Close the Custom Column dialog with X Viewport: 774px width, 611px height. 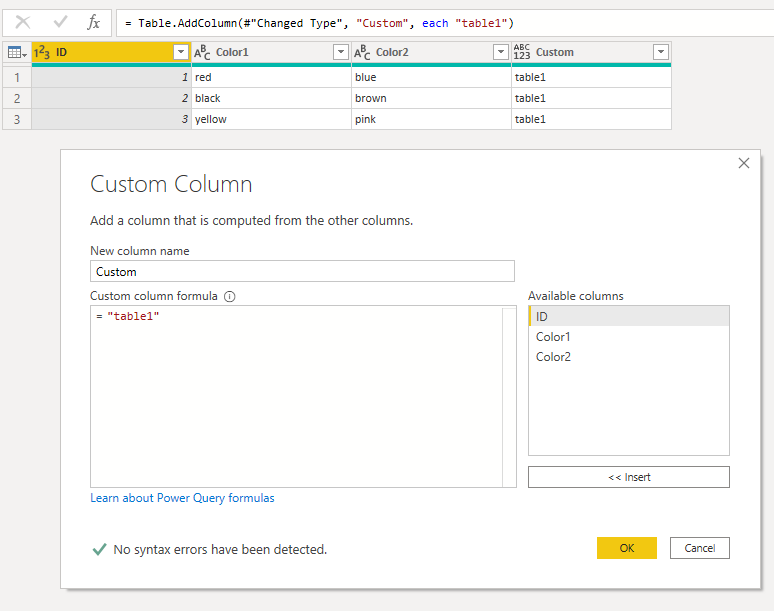pyautogui.click(x=743, y=163)
